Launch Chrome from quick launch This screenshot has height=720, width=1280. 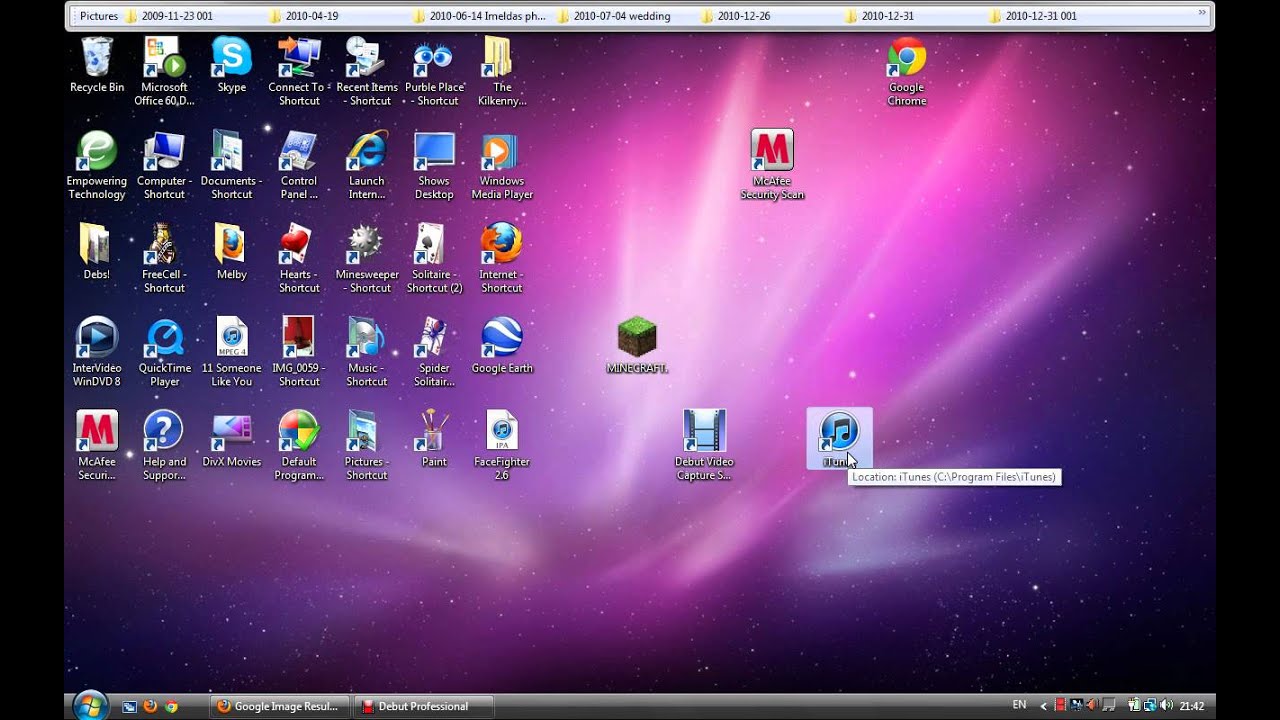click(171, 706)
